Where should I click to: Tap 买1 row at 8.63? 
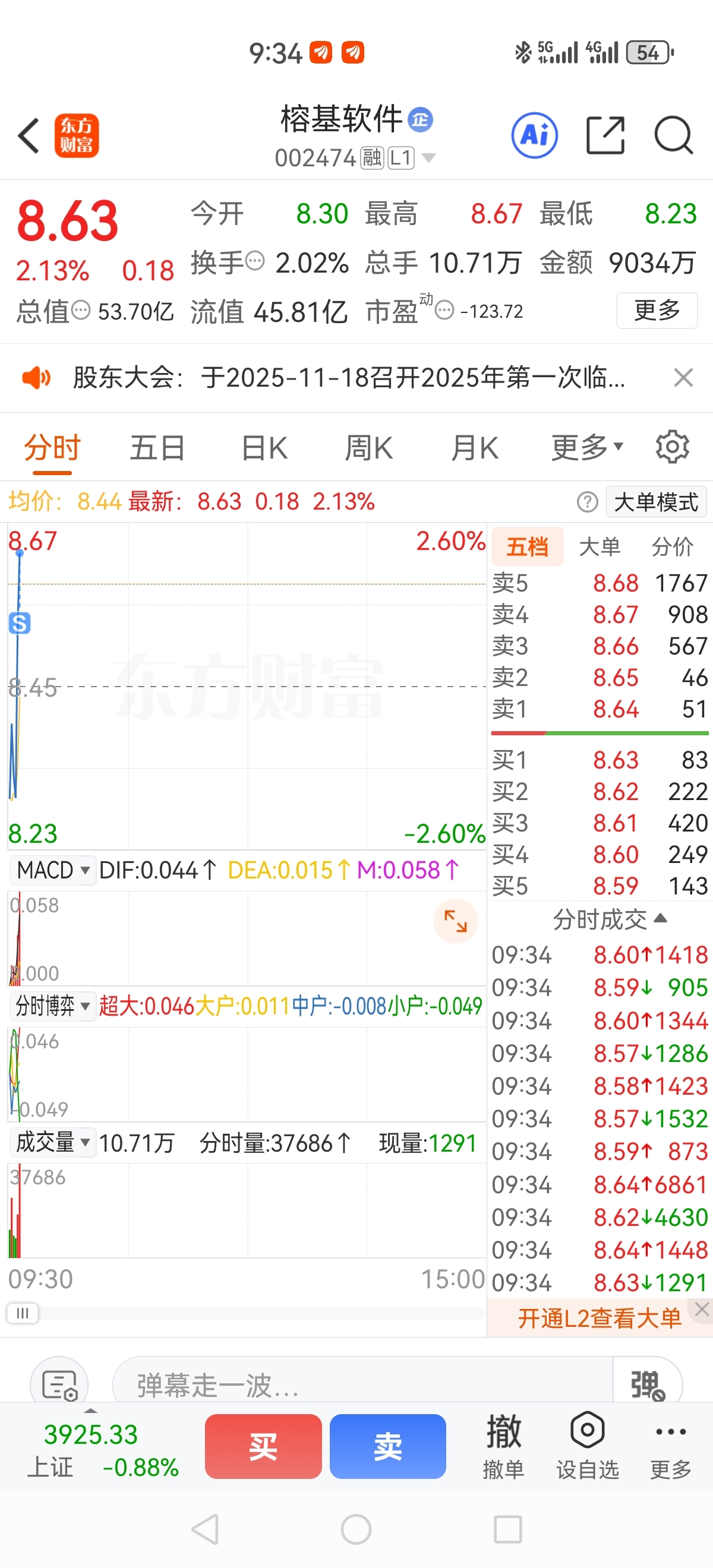pyautogui.click(x=600, y=760)
